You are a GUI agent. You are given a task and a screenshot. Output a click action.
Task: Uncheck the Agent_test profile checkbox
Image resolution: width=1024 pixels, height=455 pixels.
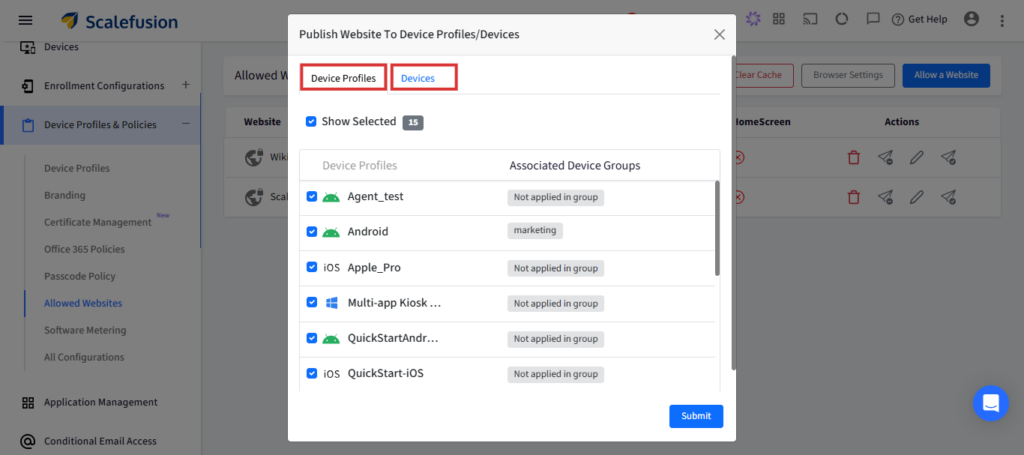click(x=312, y=196)
